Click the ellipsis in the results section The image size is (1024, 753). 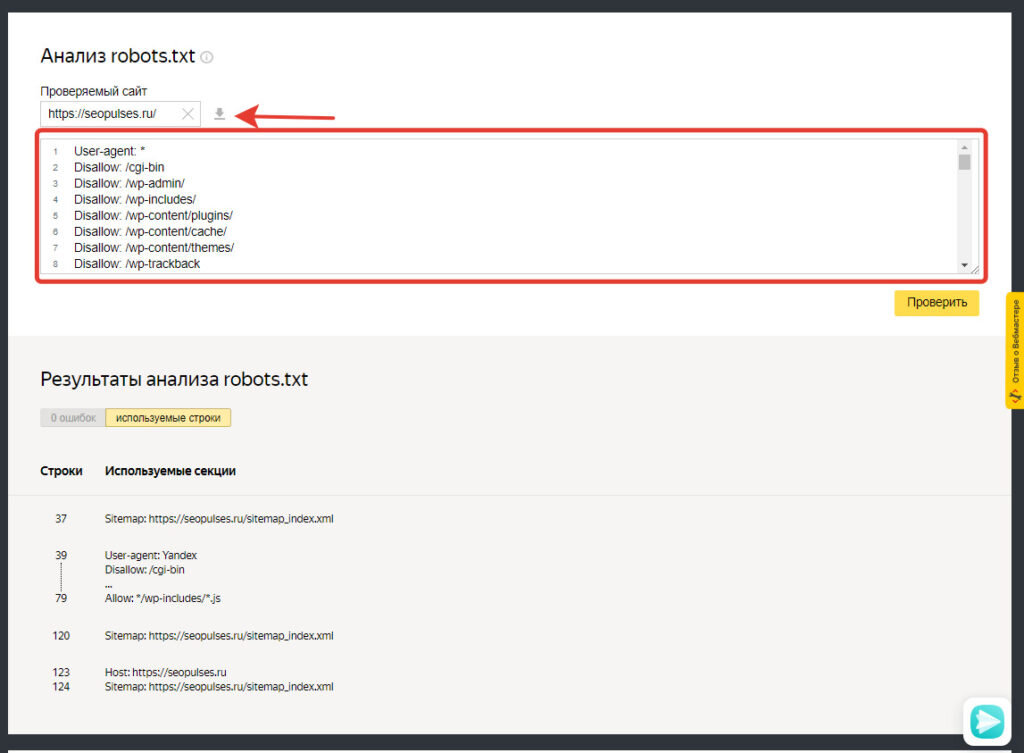(108, 584)
